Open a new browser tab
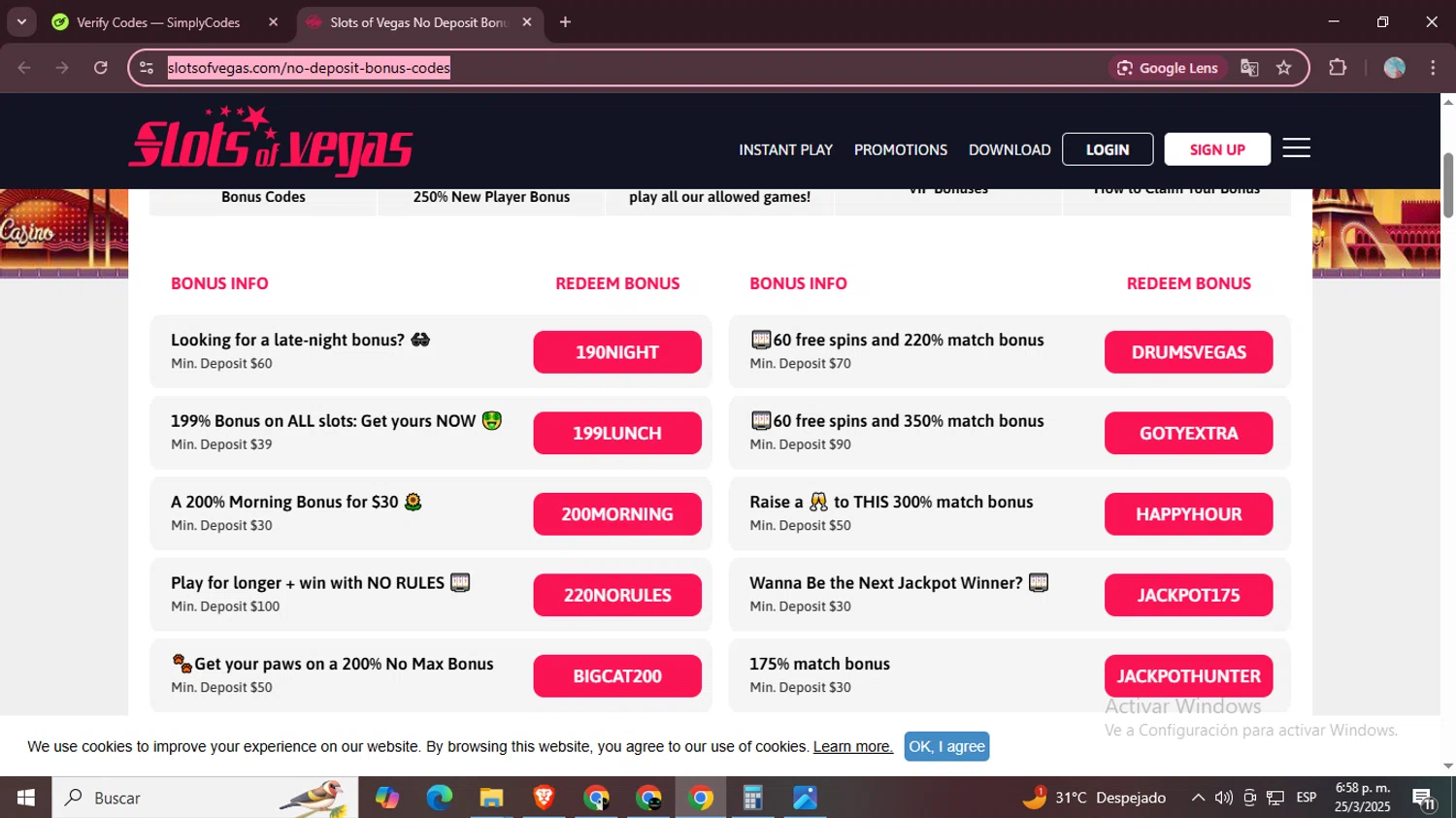 pyautogui.click(x=565, y=22)
